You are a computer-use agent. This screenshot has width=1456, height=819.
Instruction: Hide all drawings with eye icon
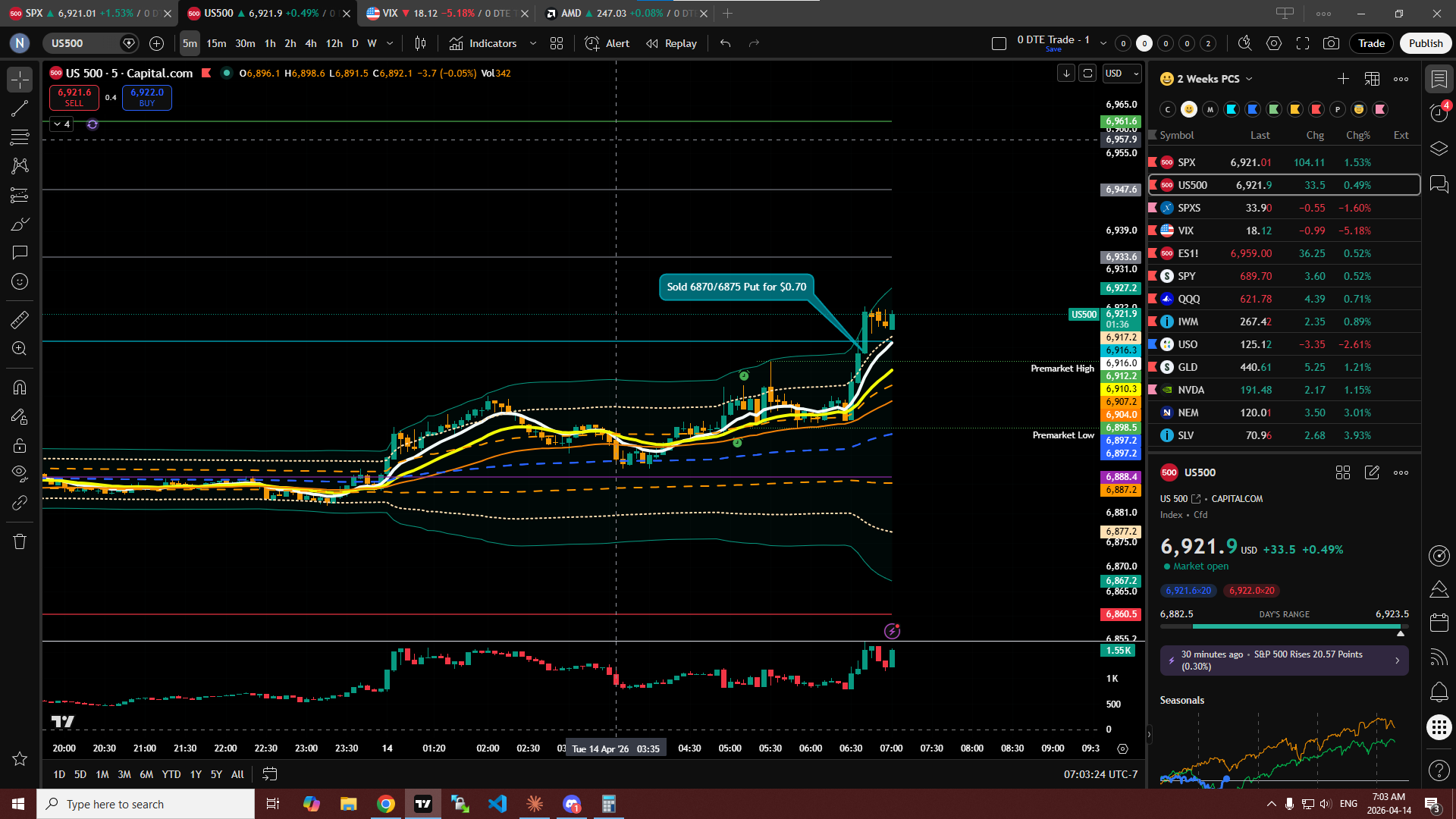tap(20, 473)
